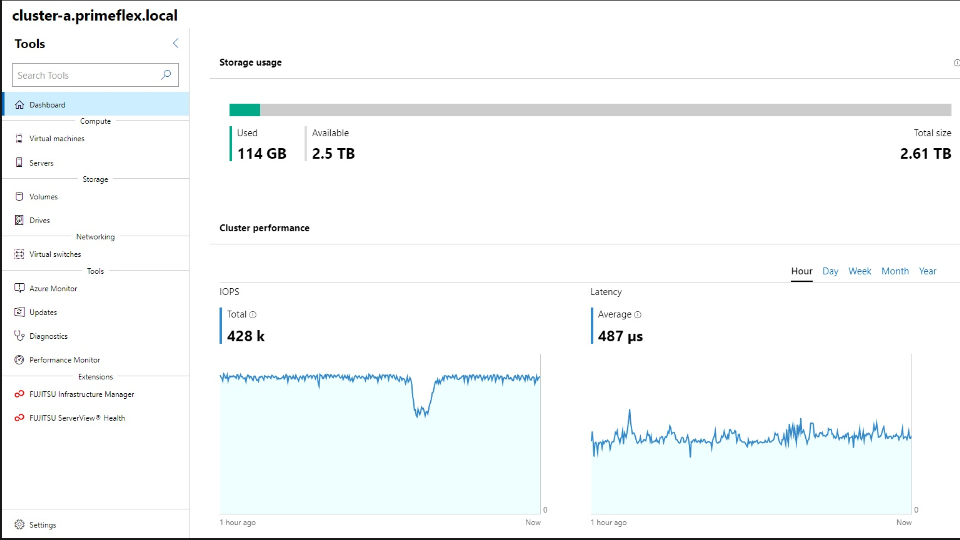Focus the Search Tools input field
This screenshot has height=540, width=960.
pos(85,75)
